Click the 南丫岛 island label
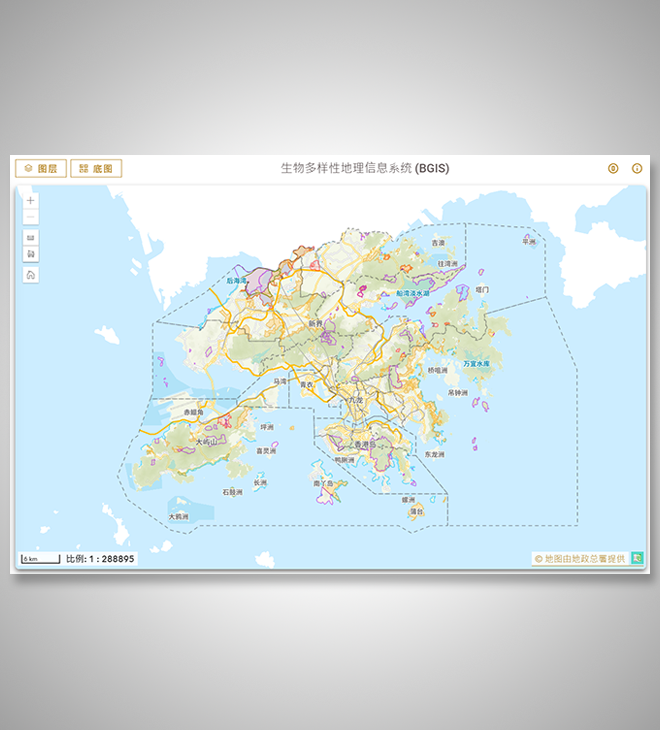Viewport: 660px width, 730px height. coord(323,483)
